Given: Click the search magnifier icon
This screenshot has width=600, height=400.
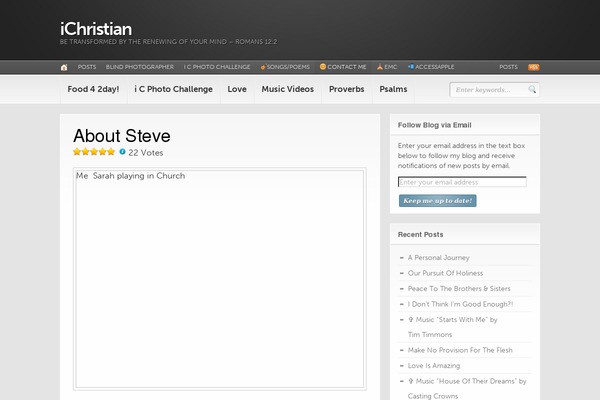Looking at the screenshot, I should 532,89.
